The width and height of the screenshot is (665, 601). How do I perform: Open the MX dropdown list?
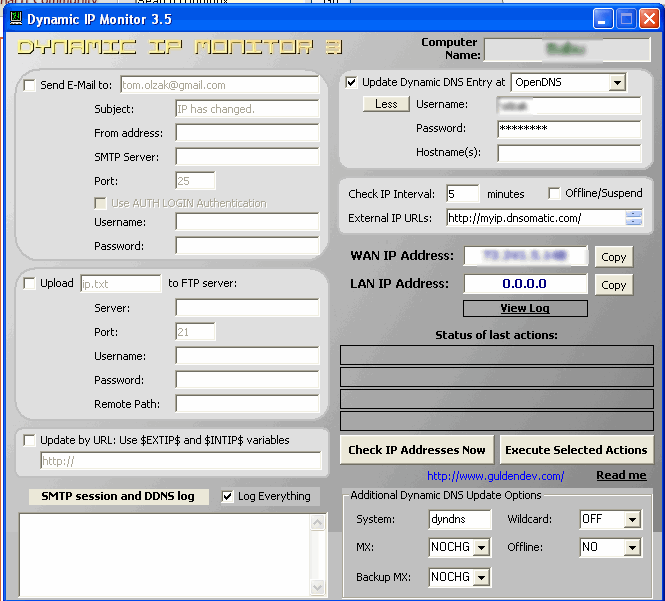(481, 548)
